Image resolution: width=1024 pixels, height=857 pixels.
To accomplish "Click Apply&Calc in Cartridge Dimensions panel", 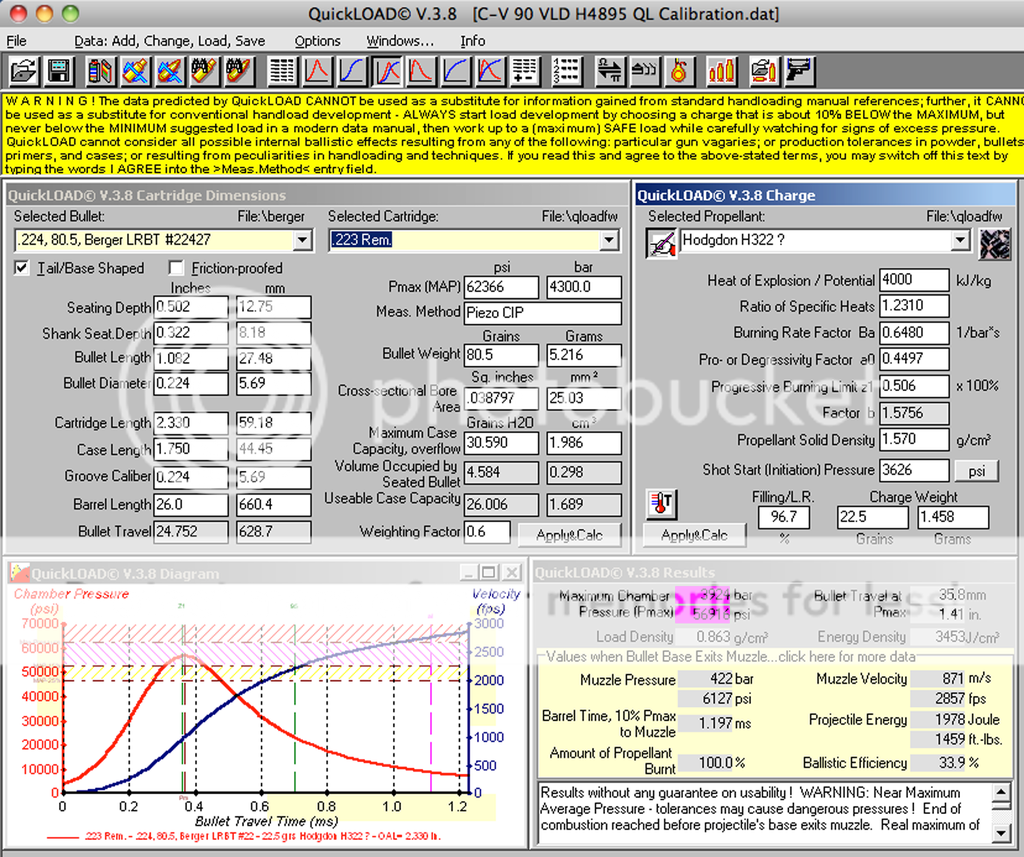I will pyautogui.click(x=569, y=535).
